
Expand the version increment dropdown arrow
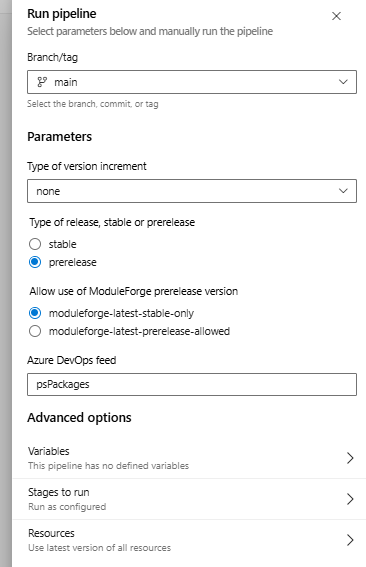pos(343,191)
